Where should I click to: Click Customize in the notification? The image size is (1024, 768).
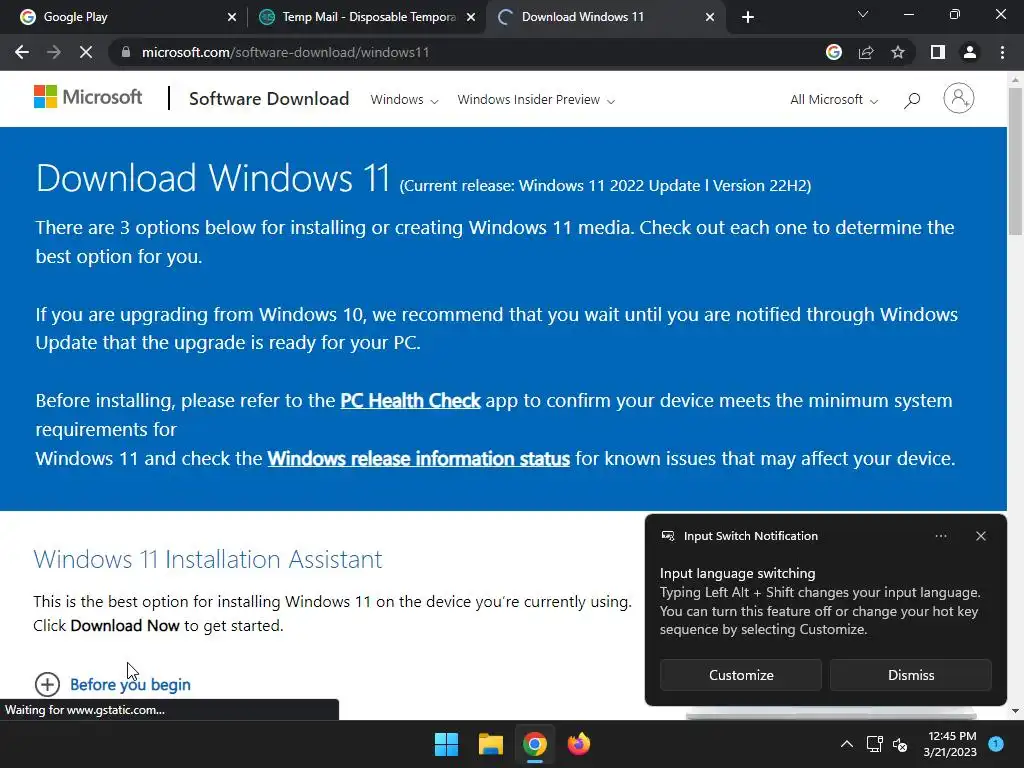tap(741, 675)
